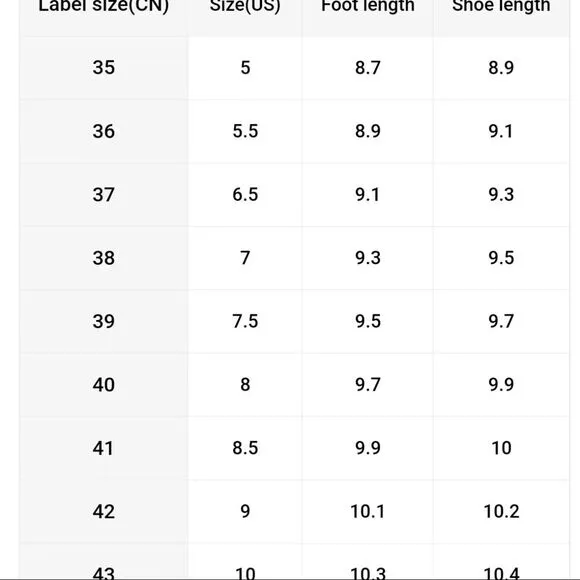The height and width of the screenshot is (580, 580).
Task: Click the Shoe length column header
Action: pos(501,15)
